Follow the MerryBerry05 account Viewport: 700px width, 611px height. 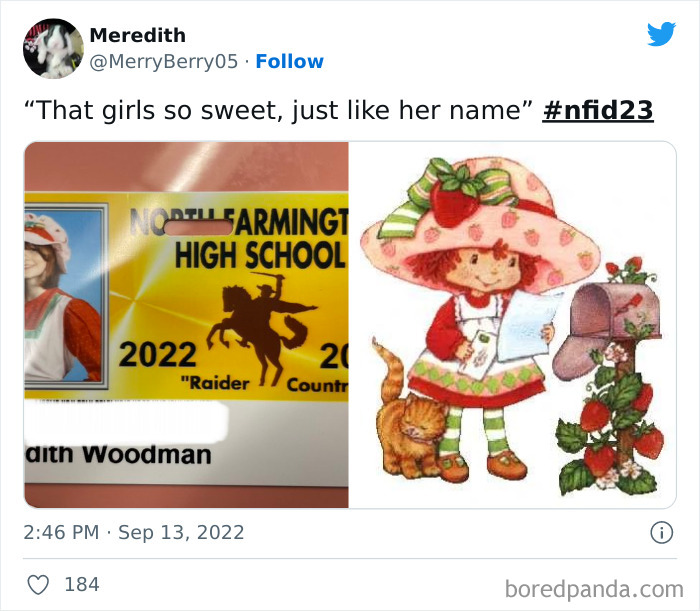[289, 61]
